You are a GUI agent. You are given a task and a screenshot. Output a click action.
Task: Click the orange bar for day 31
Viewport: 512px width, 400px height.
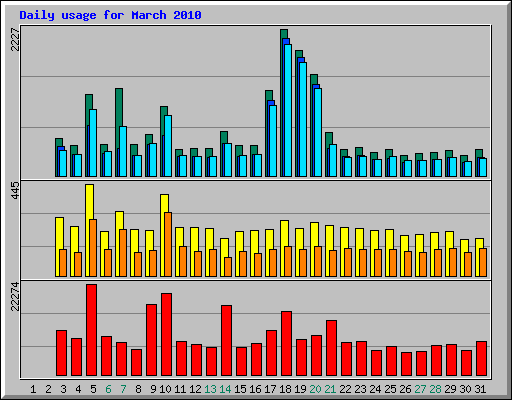coord(483,262)
